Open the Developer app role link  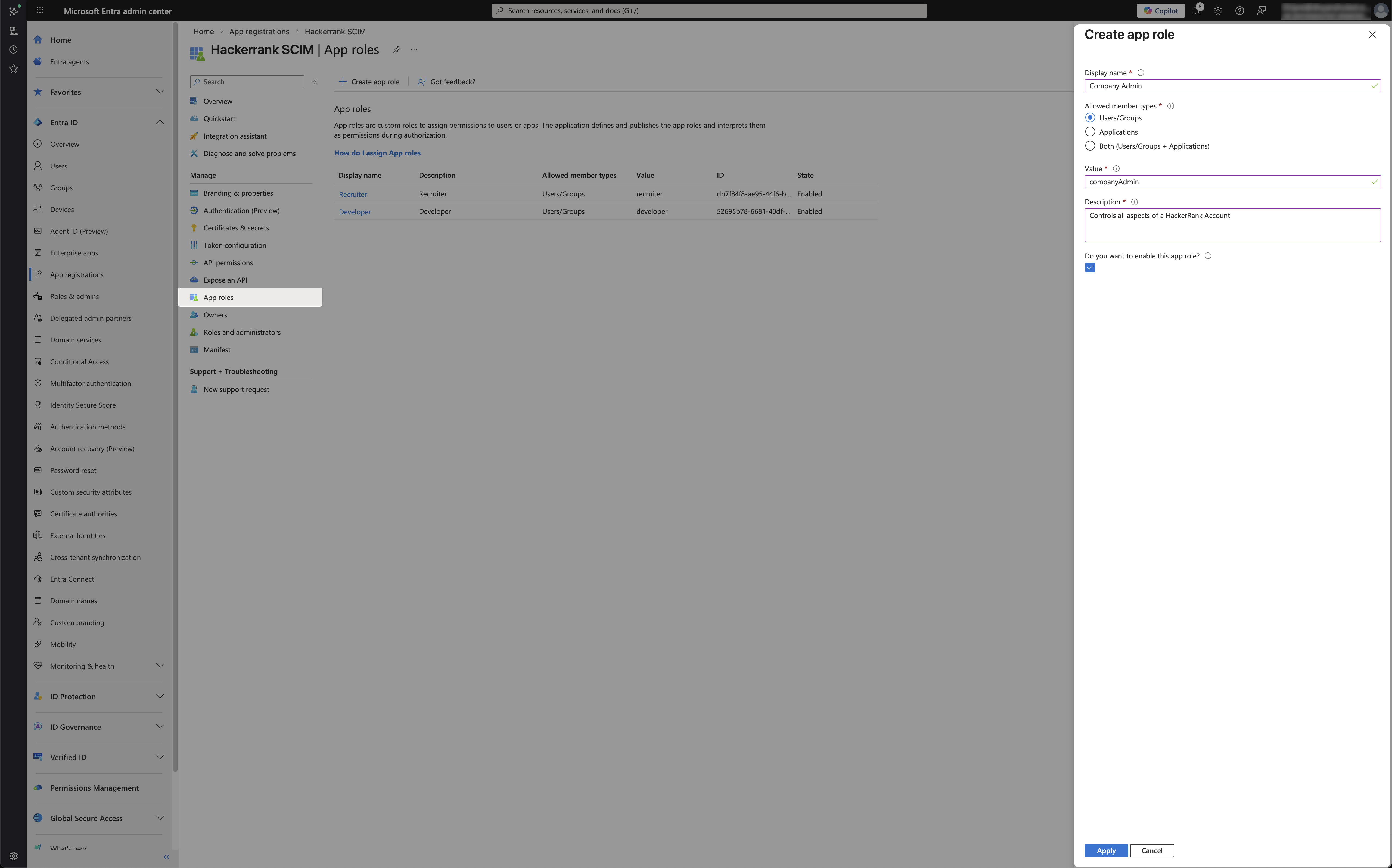pyautogui.click(x=355, y=212)
